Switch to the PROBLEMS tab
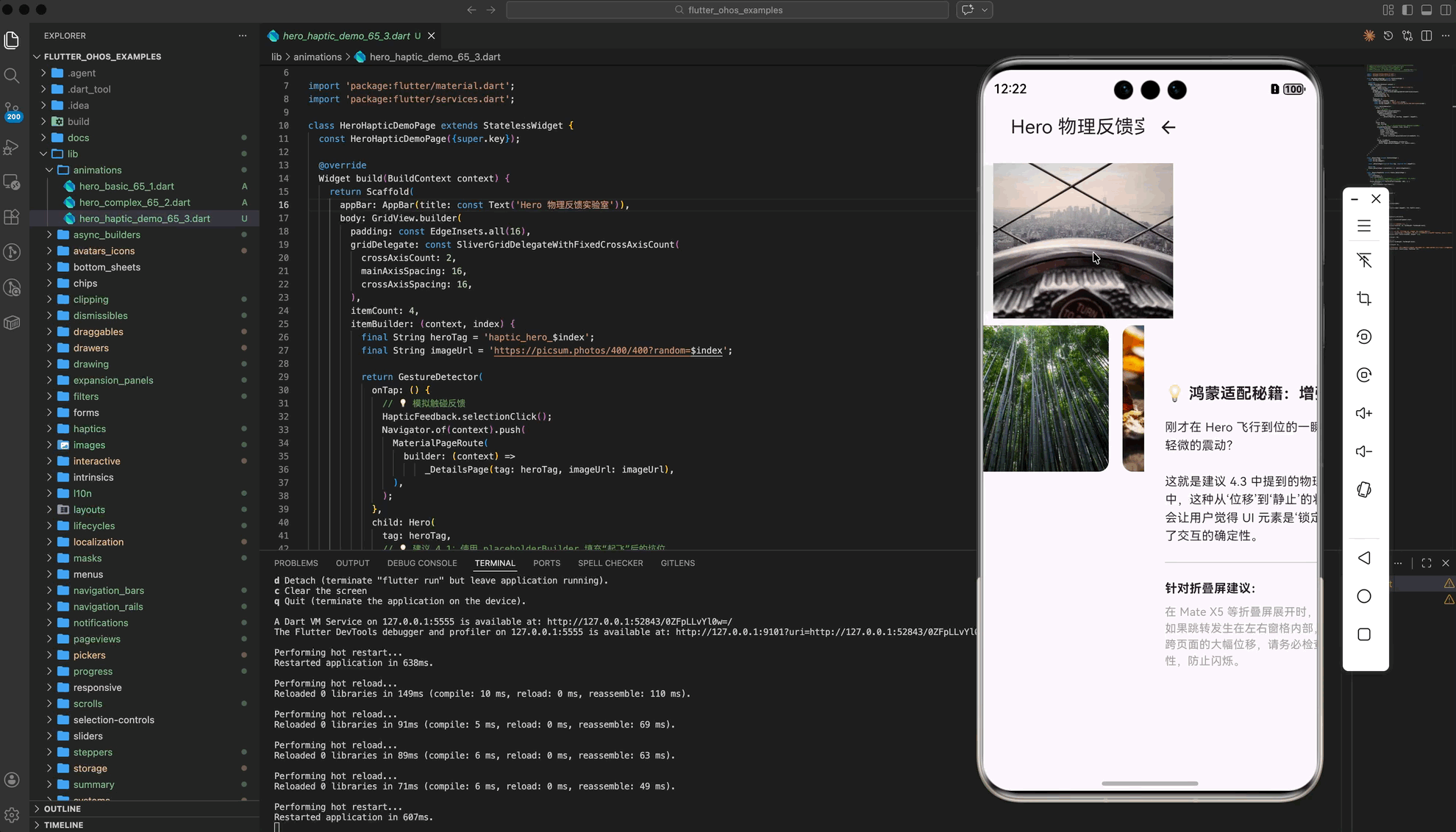1456x832 pixels. pyautogui.click(x=296, y=563)
